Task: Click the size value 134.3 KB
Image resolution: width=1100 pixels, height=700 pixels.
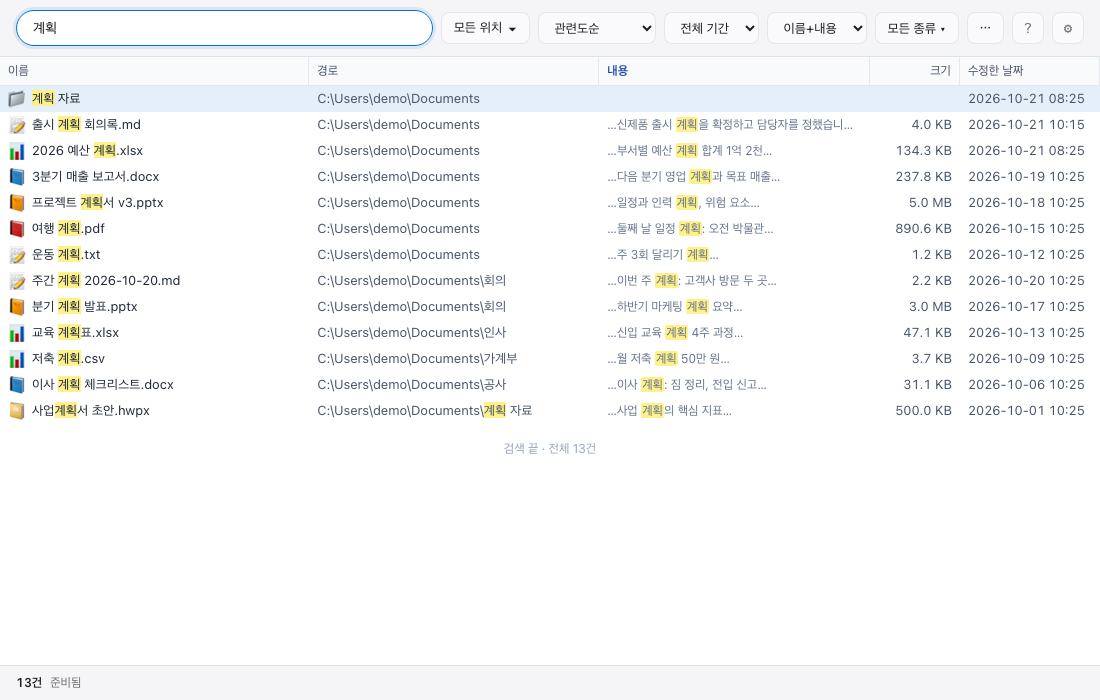Action: pos(923,150)
